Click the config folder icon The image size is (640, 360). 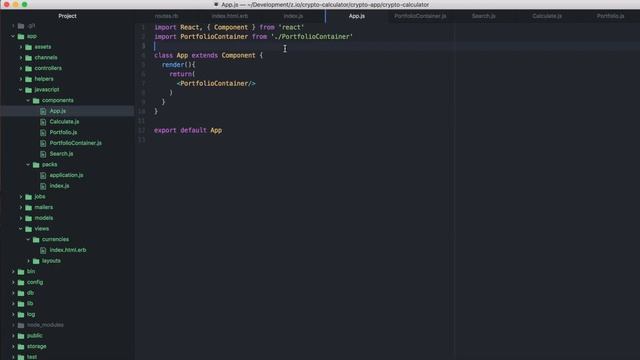pos(21,282)
